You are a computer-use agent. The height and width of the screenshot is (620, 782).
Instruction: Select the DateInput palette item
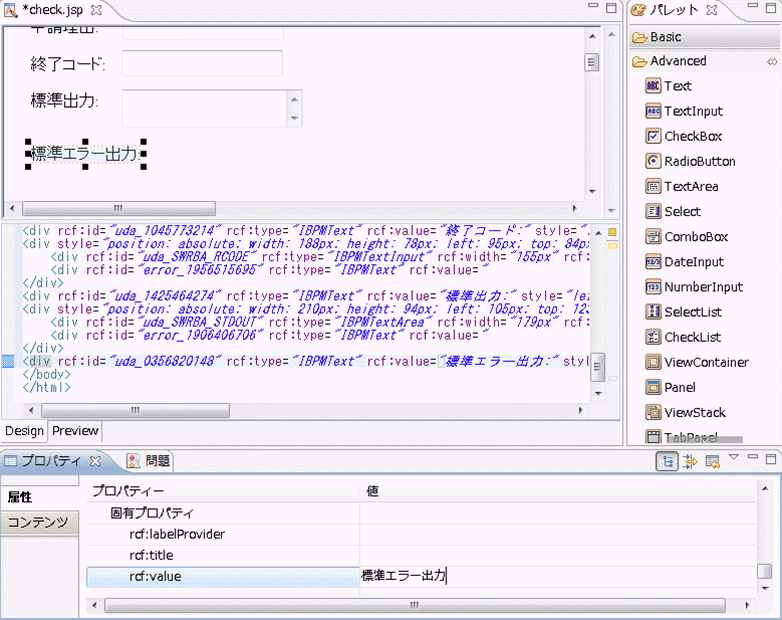[x=693, y=262]
